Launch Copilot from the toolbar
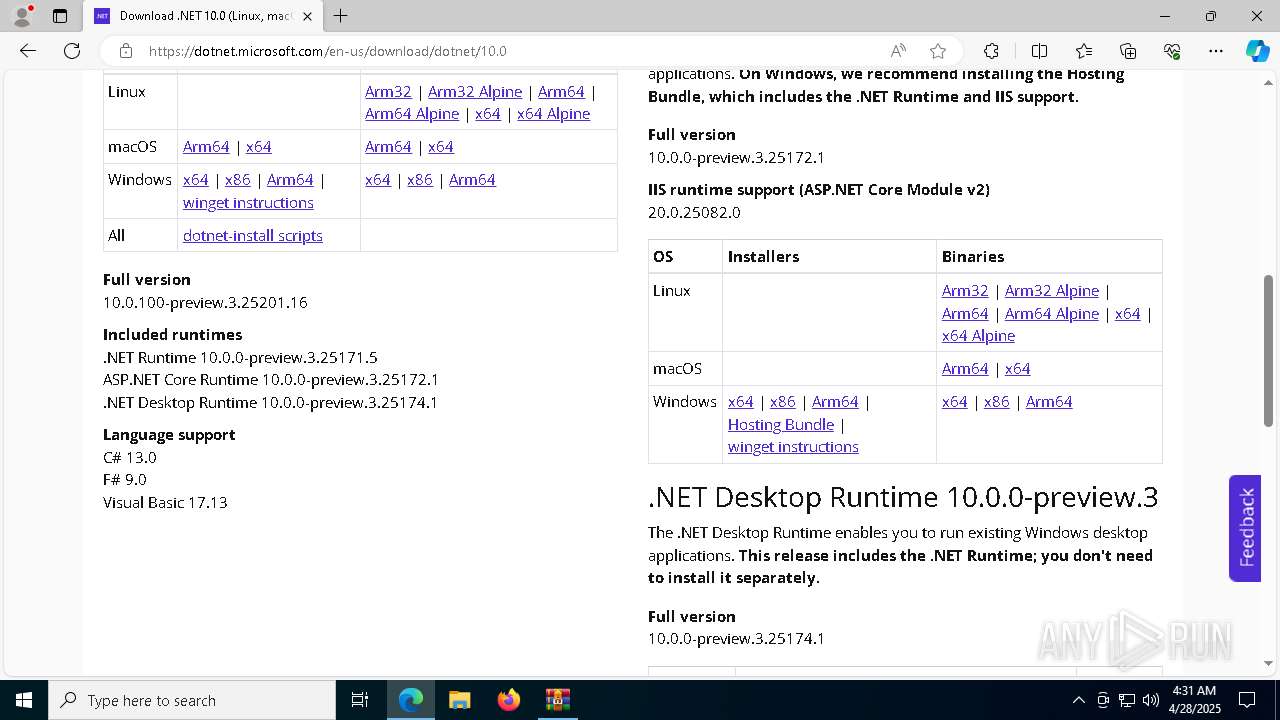 (x=1257, y=51)
